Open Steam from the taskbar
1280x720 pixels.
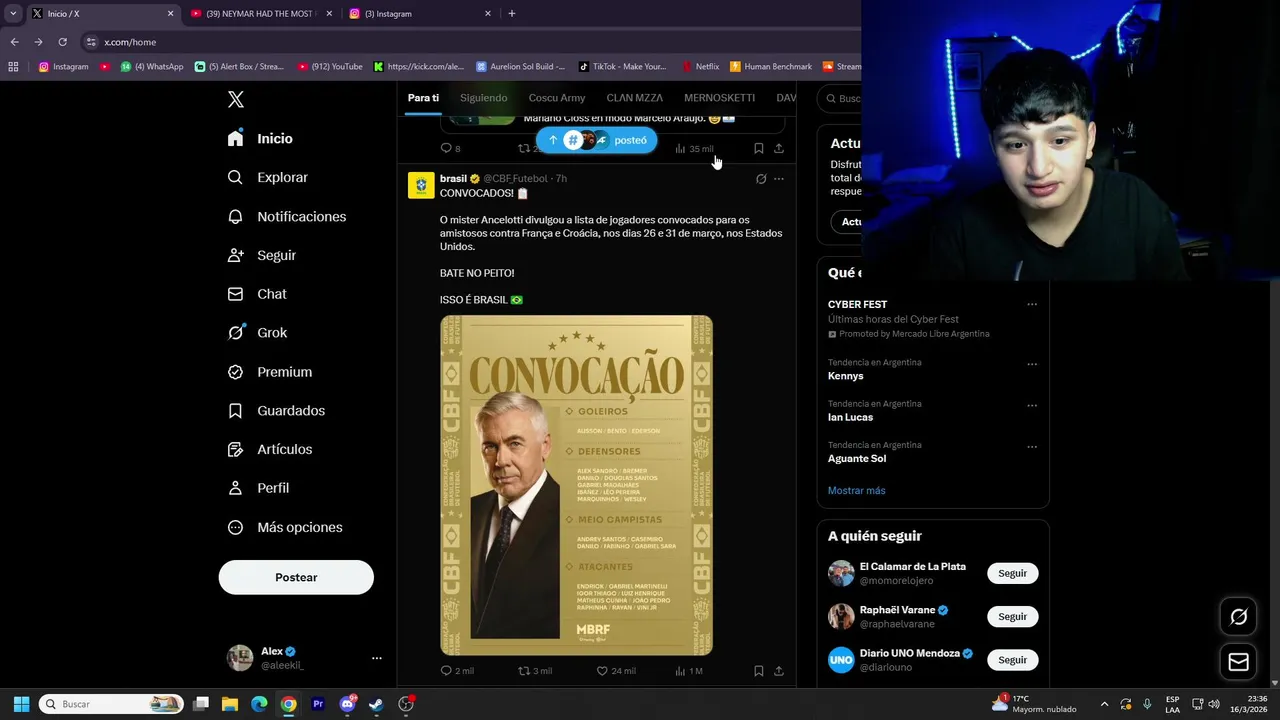(x=376, y=704)
